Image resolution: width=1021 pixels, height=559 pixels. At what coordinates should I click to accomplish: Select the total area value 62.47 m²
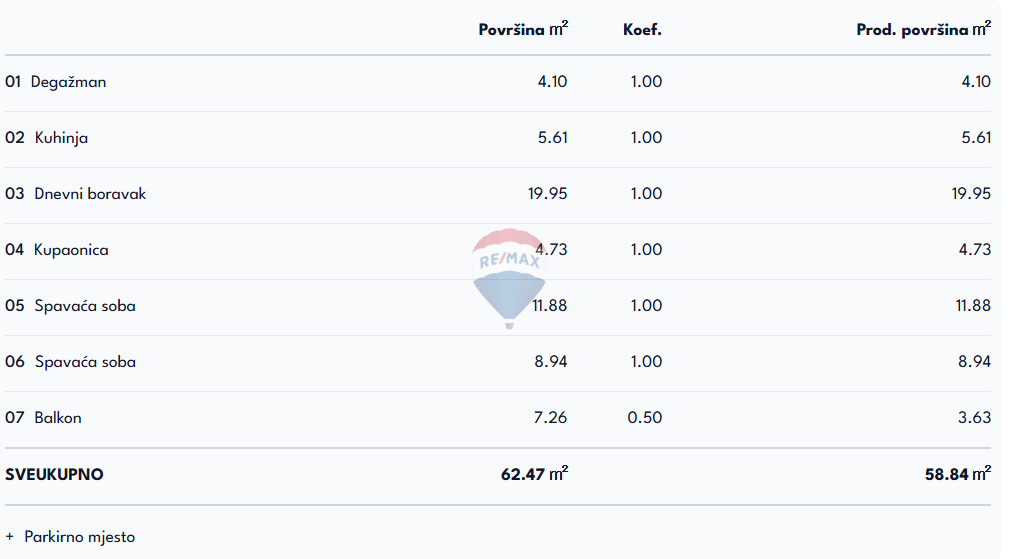coord(534,474)
